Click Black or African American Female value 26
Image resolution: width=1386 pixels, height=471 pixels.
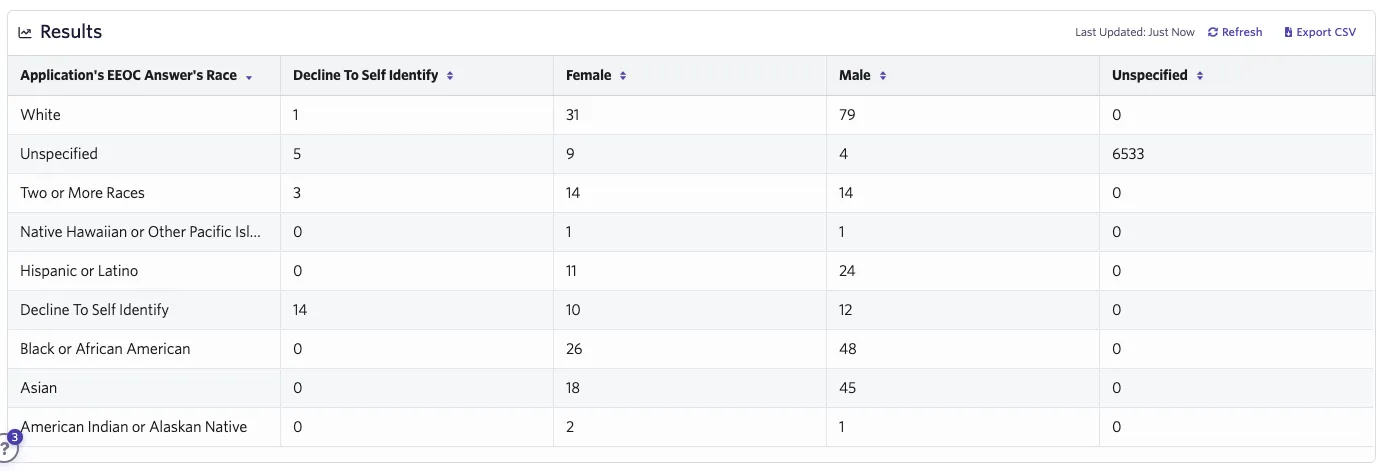pos(574,349)
